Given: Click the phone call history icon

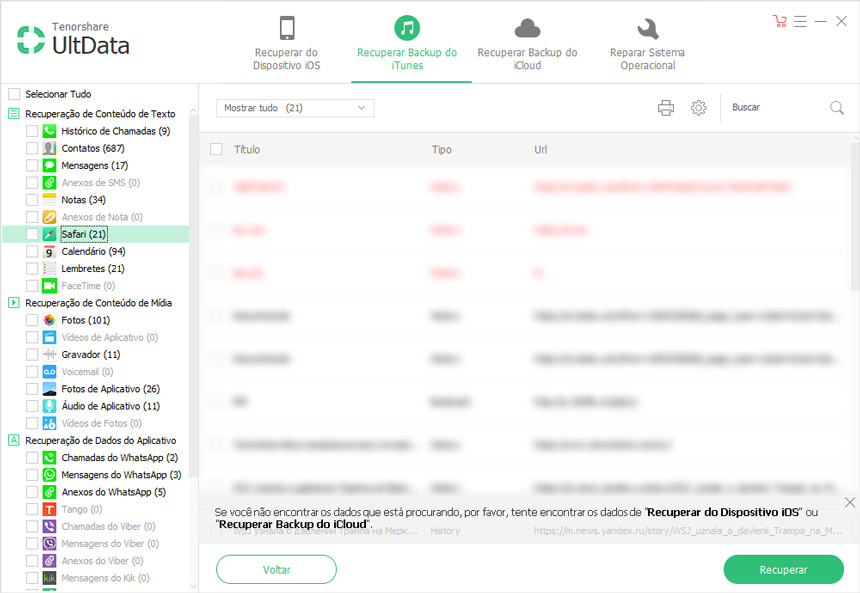Looking at the screenshot, I should pos(49,131).
